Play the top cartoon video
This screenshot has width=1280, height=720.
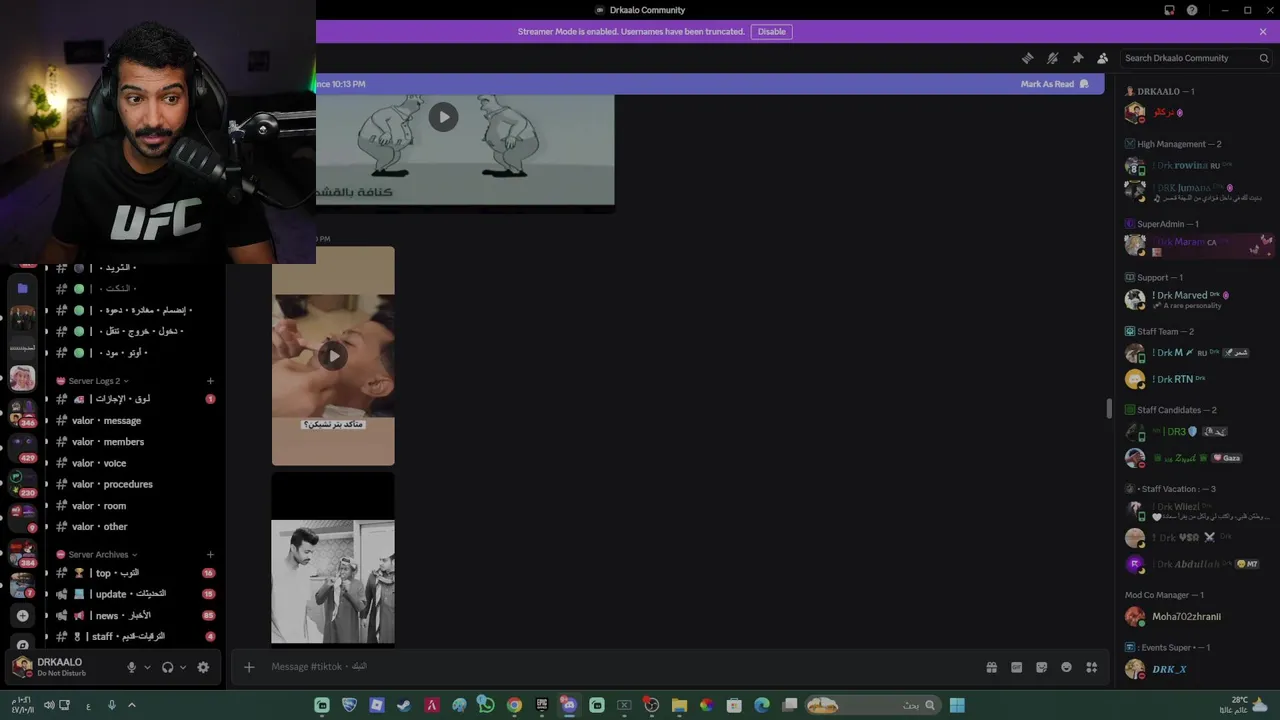(443, 117)
